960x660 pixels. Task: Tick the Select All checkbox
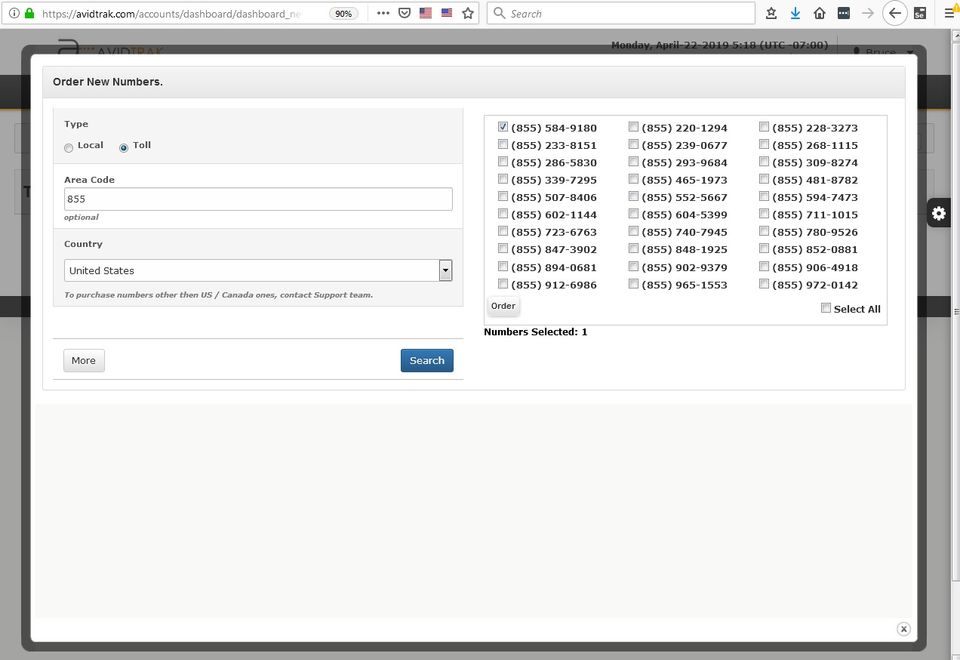coord(826,308)
